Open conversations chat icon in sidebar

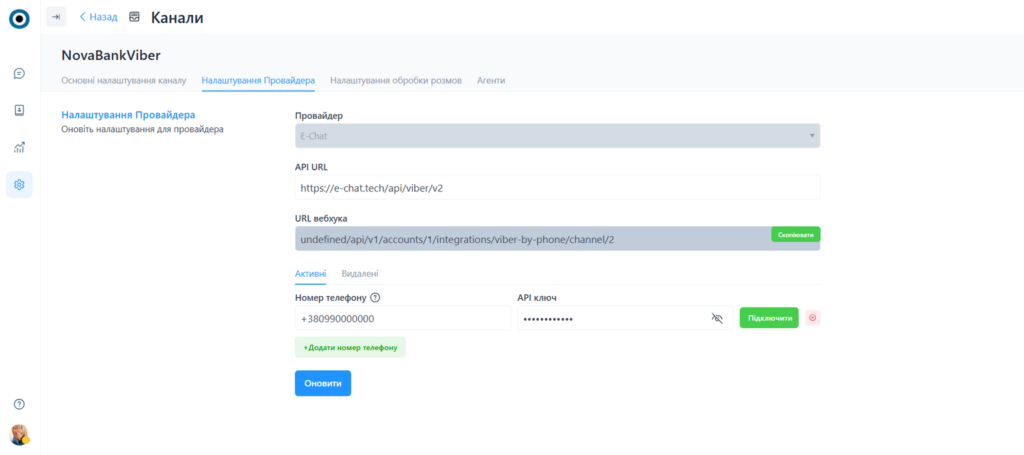point(19,73)
